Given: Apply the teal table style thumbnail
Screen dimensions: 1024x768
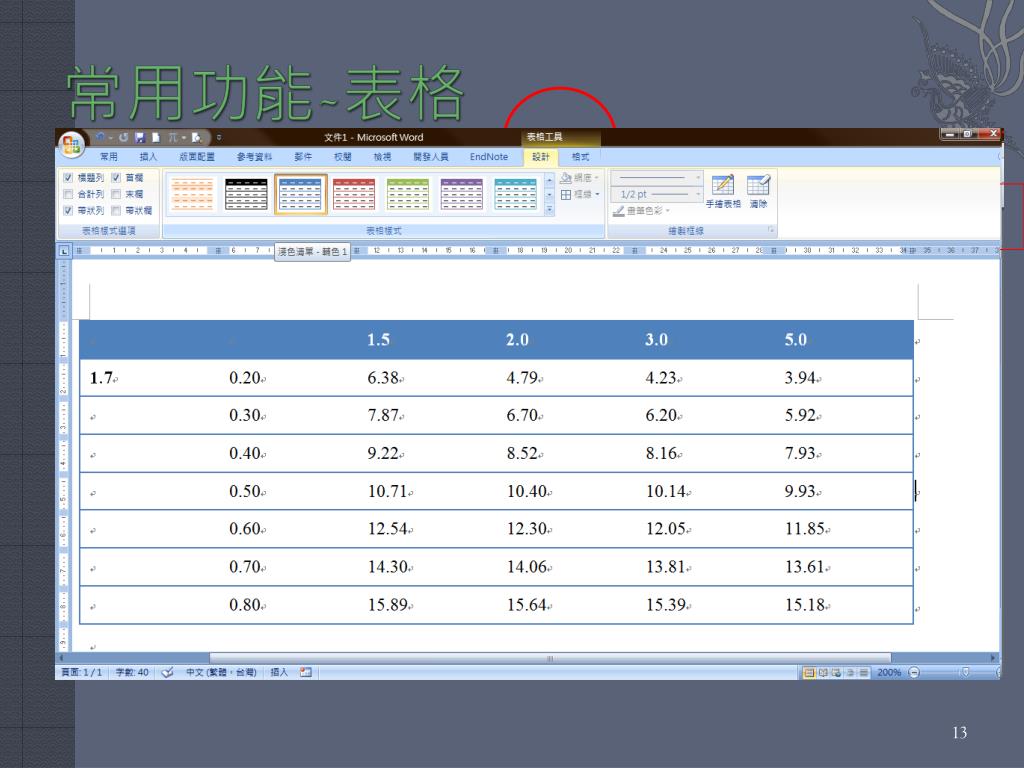Looking at the screenshot, I should pos(515,194).
